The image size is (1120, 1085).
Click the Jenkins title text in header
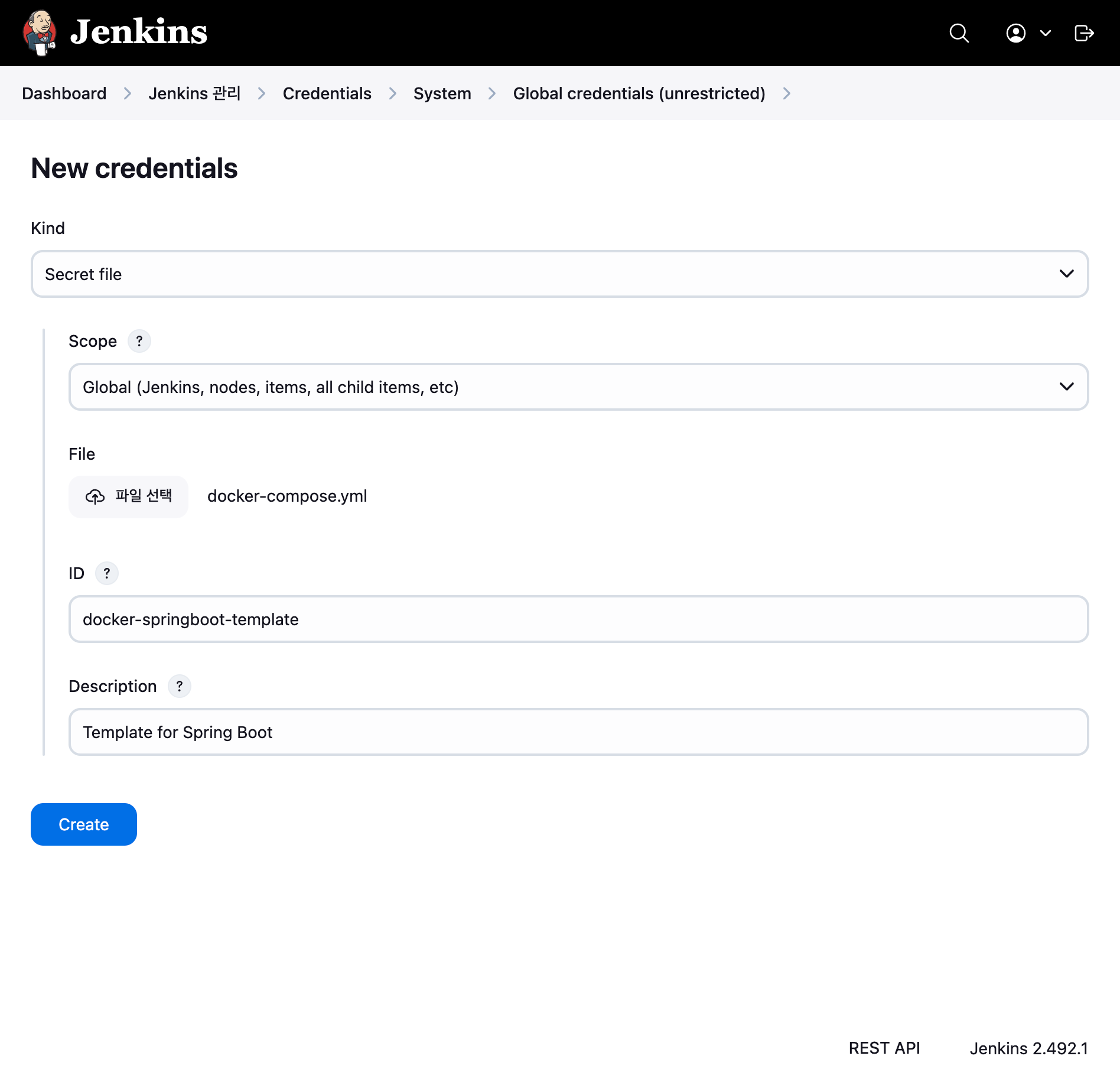pyautogui.click(x=139, y=32)
